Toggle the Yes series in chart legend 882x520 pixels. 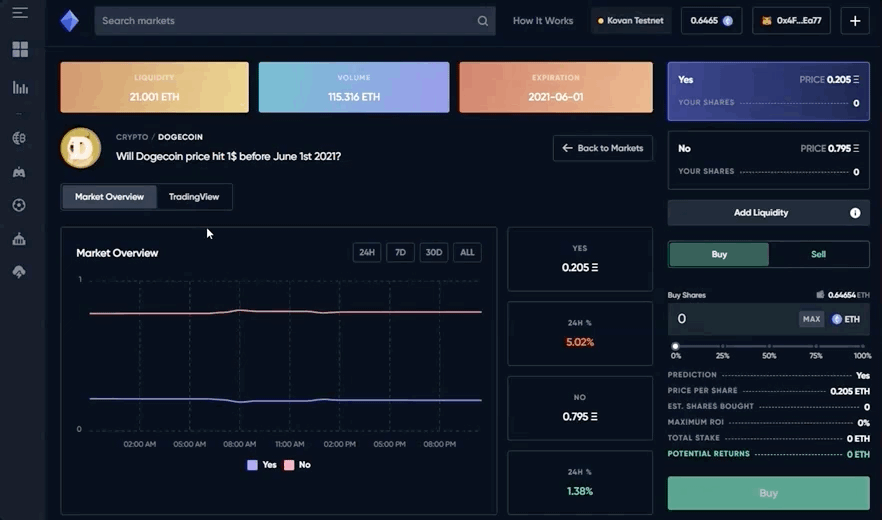click(x=262, y=465)
